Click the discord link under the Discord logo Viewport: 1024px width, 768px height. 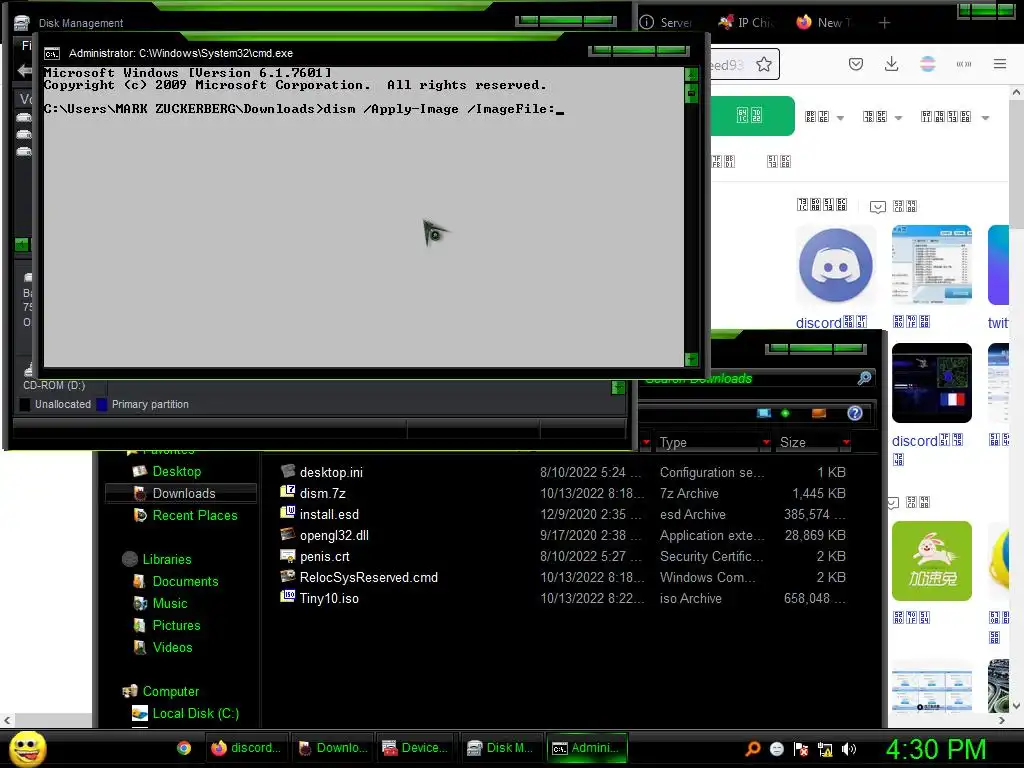click(831, 323)
